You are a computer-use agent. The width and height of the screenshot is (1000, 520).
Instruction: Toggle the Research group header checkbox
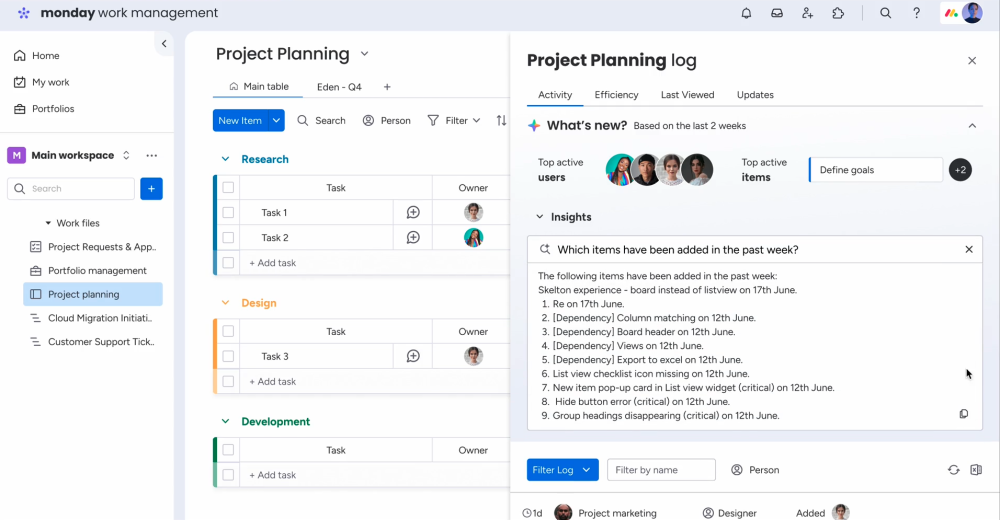[228, 188]
